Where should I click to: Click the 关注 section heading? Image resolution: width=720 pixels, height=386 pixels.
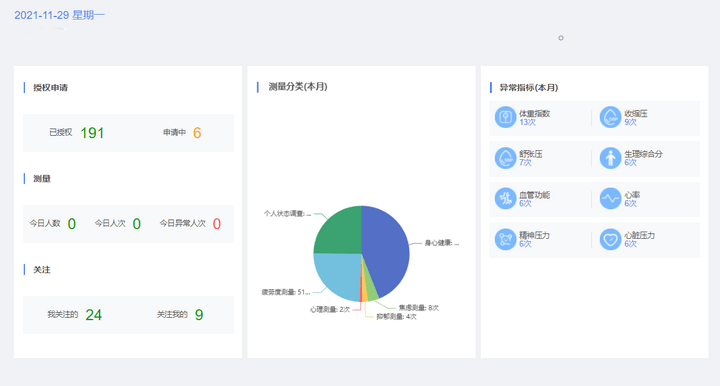pos(42,269)
